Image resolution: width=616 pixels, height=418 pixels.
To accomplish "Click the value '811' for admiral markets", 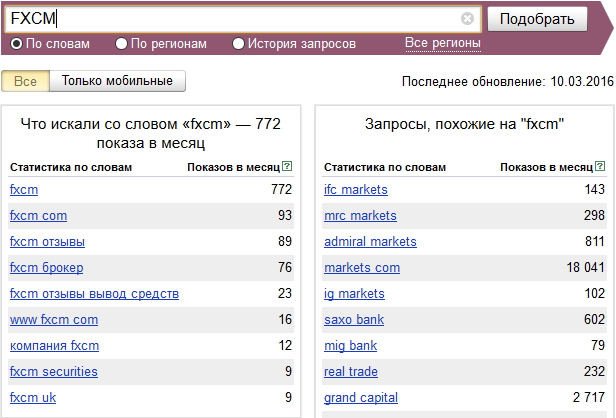I will coord(595,242).
